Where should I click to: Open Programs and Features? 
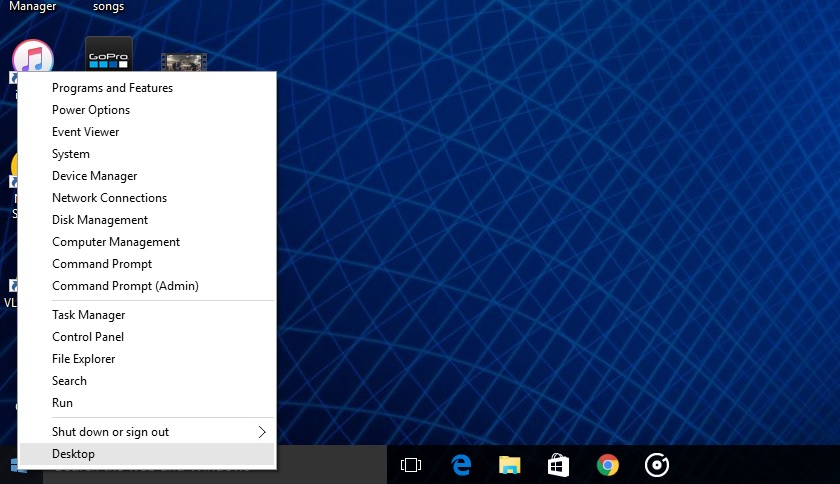coord(147,88)
